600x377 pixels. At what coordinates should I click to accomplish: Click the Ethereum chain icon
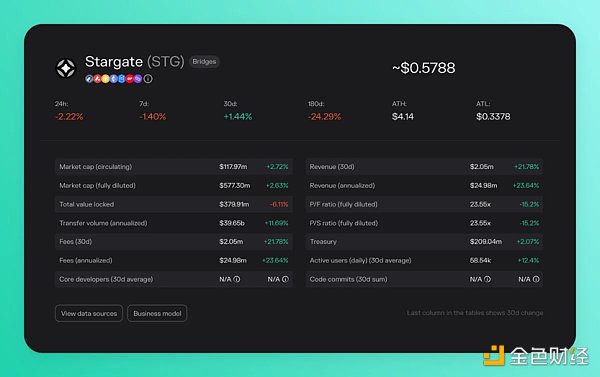click(114, 79)
